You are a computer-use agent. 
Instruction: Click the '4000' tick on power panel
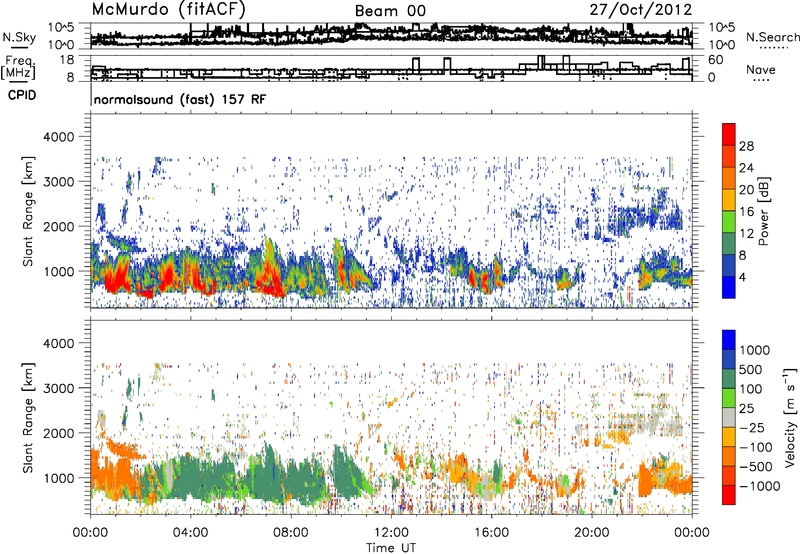pyautogui.click(x=58, y=137)
